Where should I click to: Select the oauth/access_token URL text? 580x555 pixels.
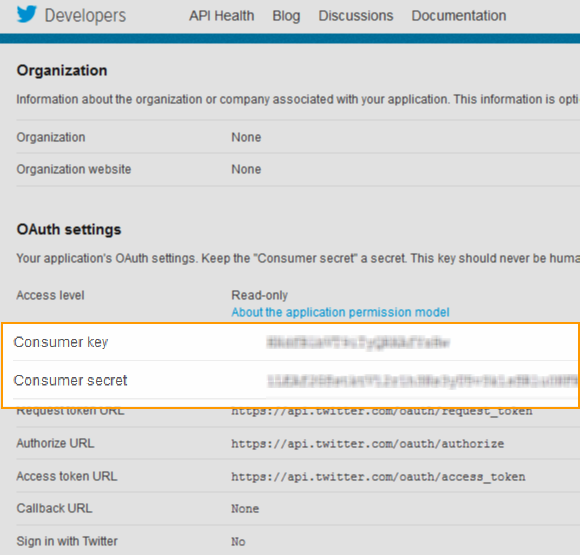tap(378, 477)
